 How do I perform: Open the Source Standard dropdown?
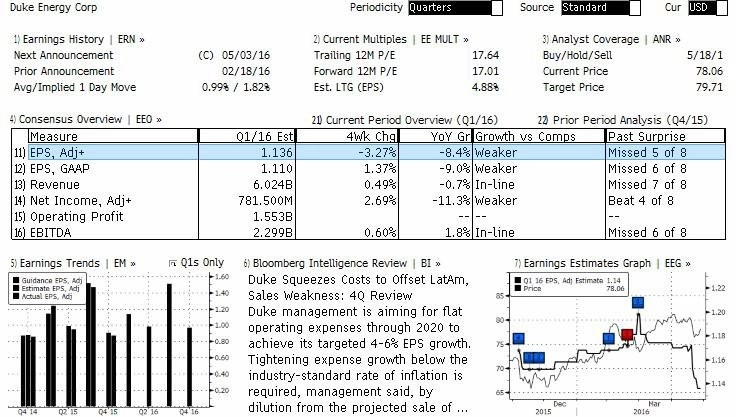600,8
